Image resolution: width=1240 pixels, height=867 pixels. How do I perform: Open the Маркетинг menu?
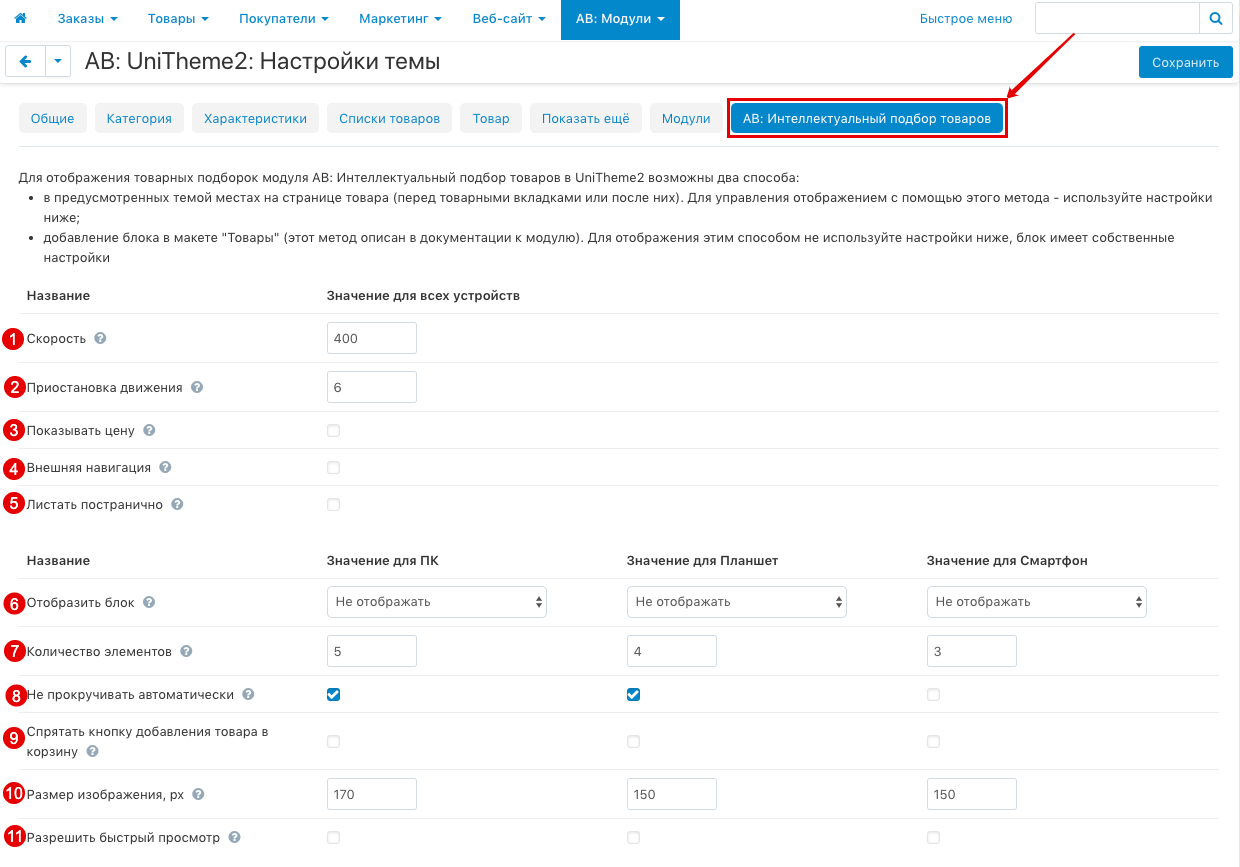tap(386, 19)
